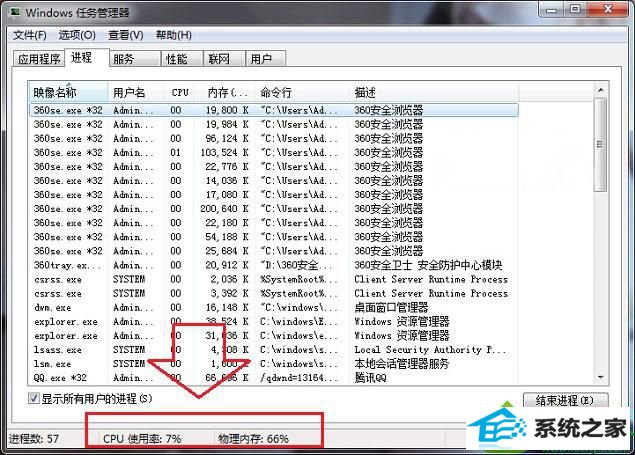This screenshot has width=635, height=455.
Task: Click the 进程数: 57 status entry
Action: coord(34,439)
